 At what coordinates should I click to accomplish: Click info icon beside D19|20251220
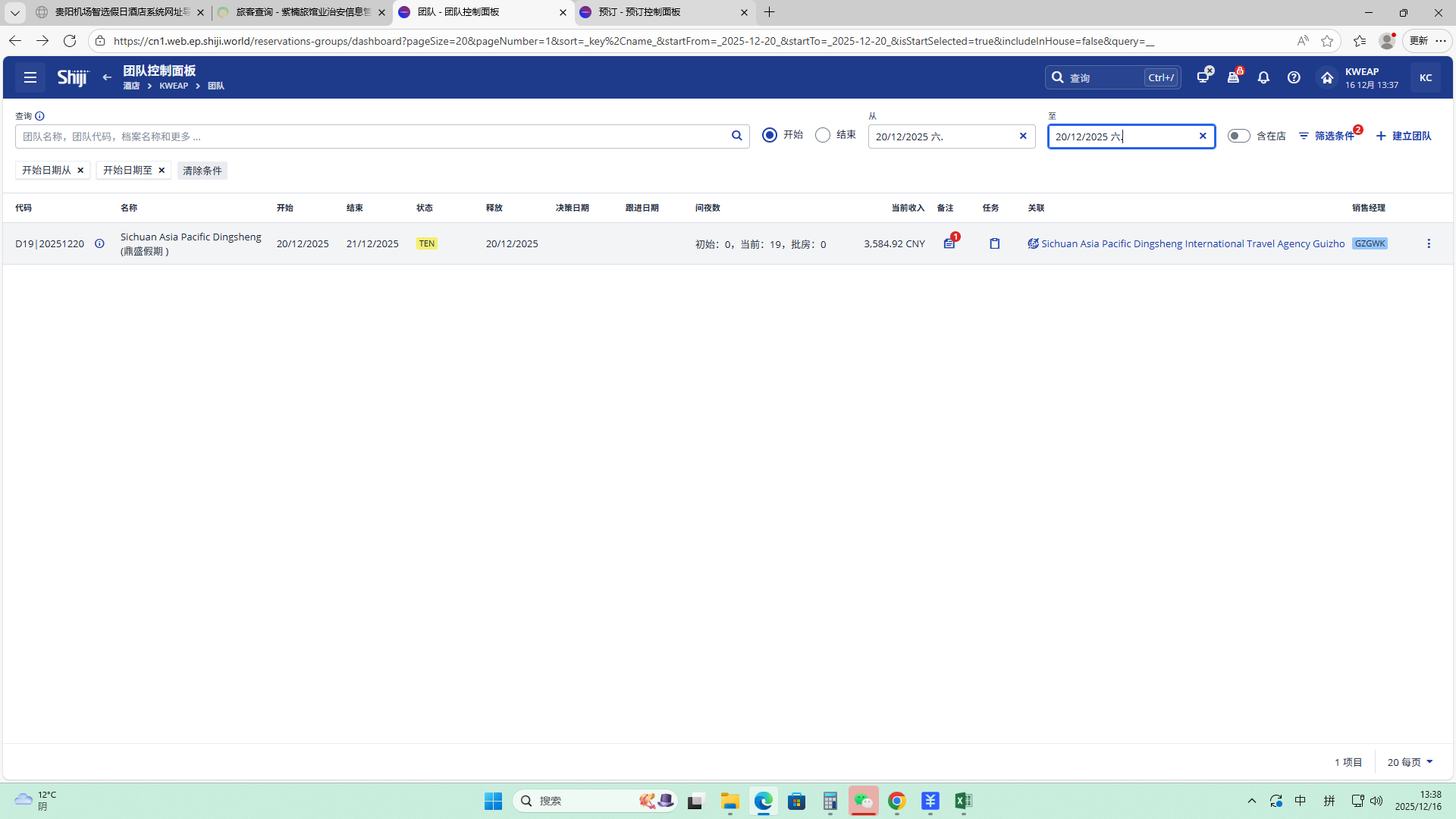(99, 243)
